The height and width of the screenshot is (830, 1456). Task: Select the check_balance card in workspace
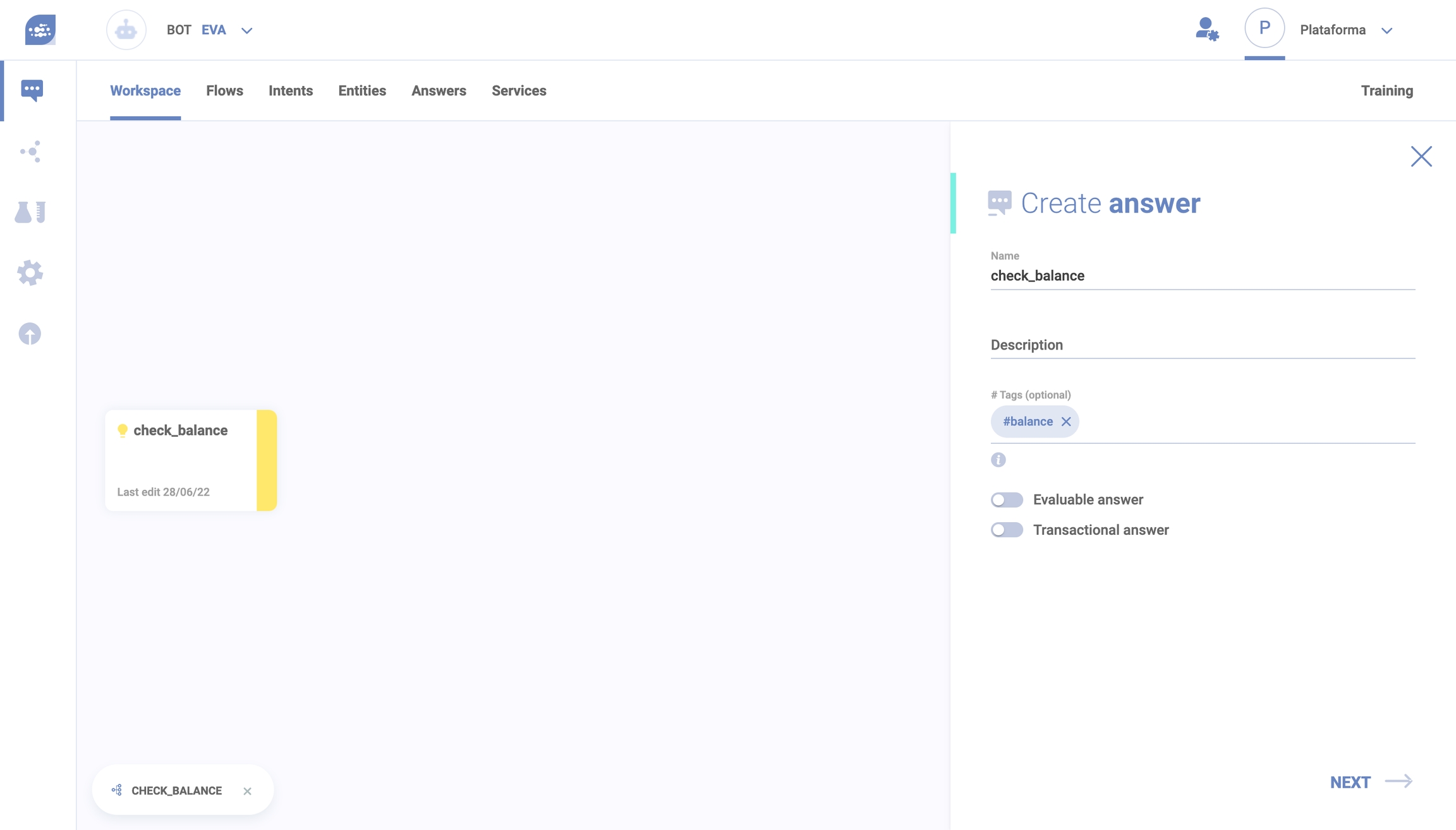pos(181,460)
